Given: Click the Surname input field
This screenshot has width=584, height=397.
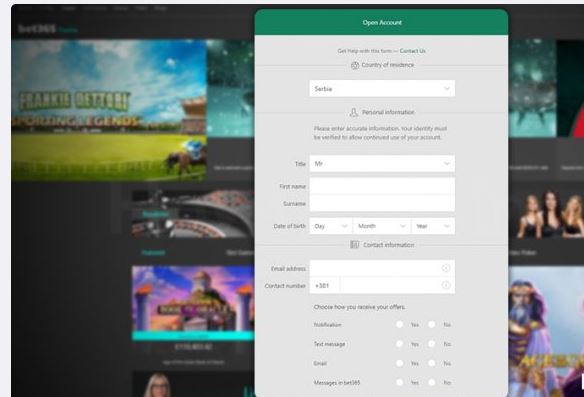Looking at the screenshot, I should (x=382, y=203).
